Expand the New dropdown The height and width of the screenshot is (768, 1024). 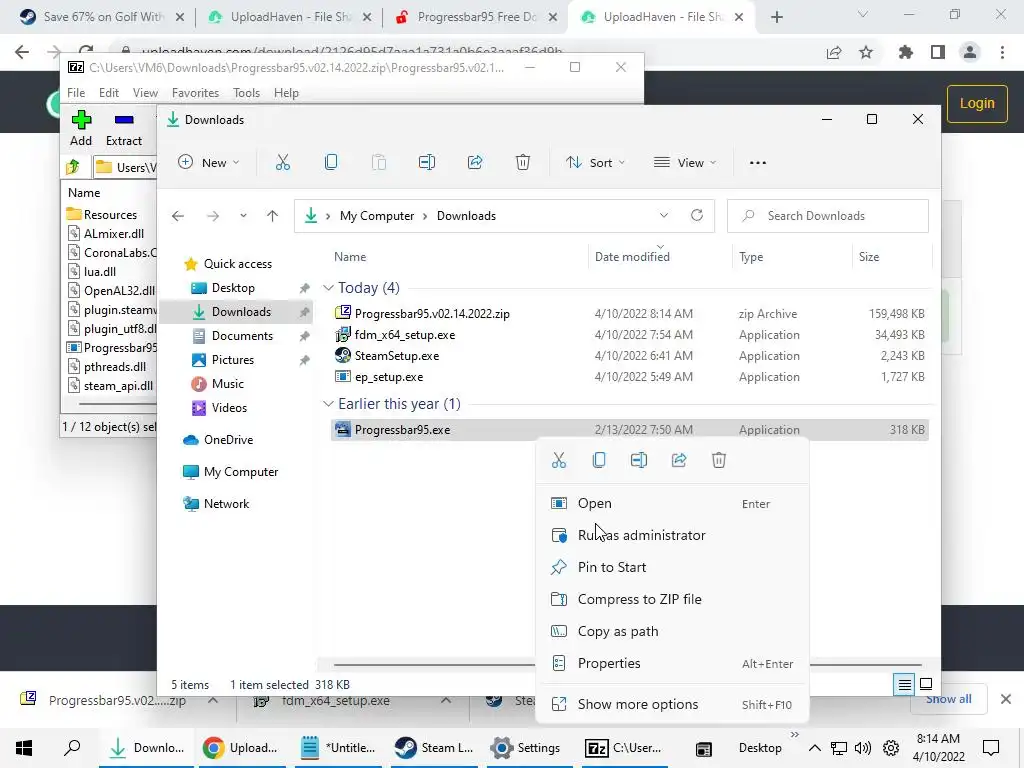coord(209,163)
